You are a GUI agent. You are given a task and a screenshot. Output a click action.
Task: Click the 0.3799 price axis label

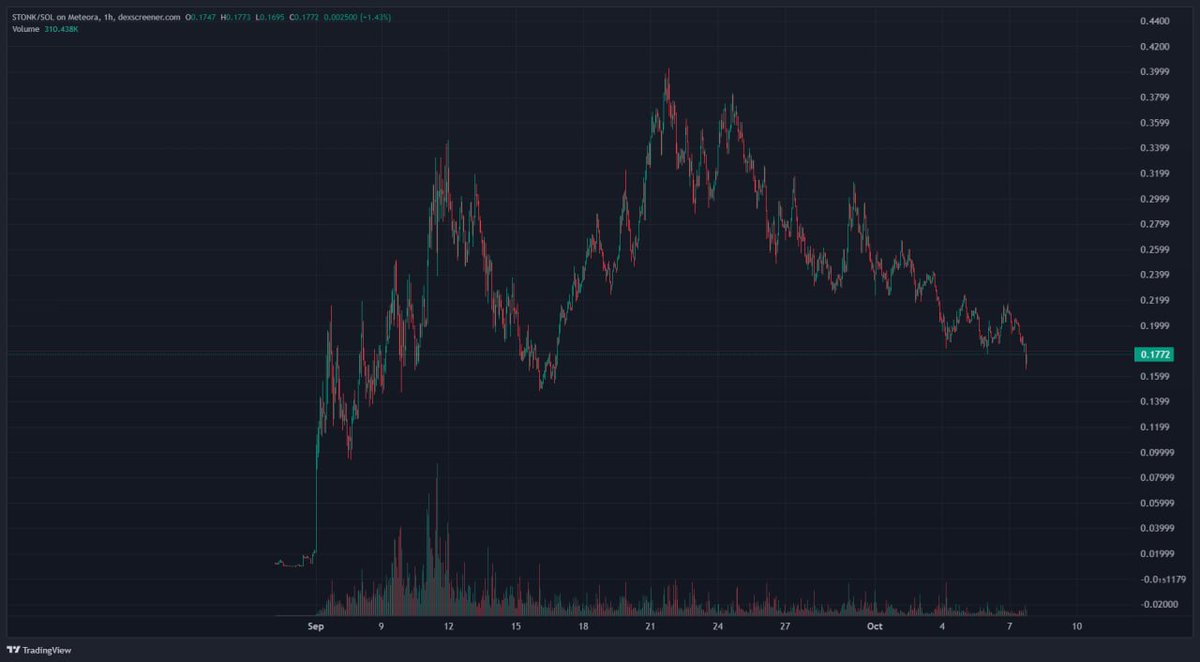1154,98
